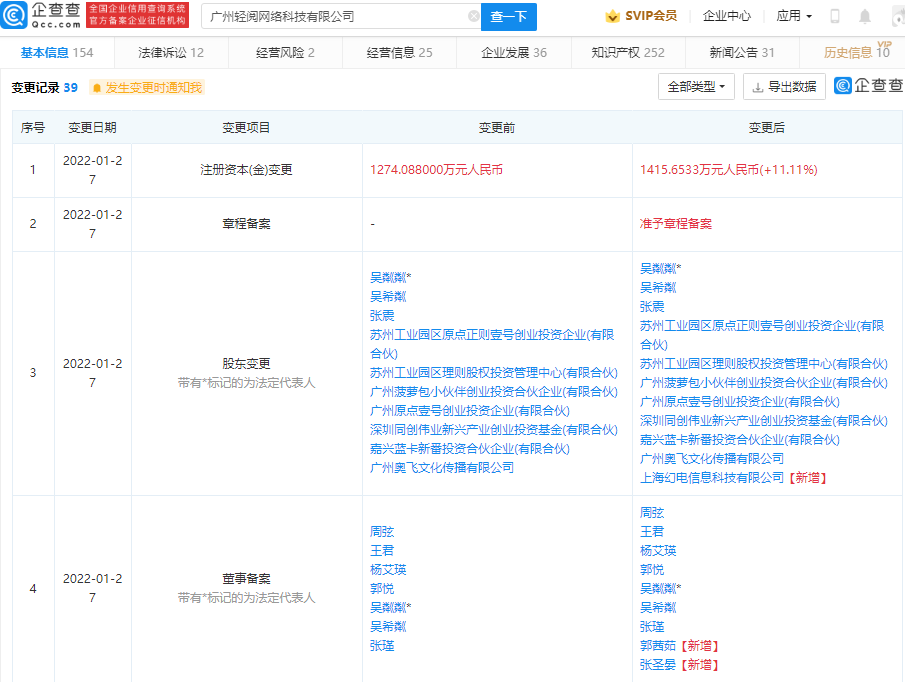Switch to 知识产权 tab
905x682 pixels.
pos(628,53)
